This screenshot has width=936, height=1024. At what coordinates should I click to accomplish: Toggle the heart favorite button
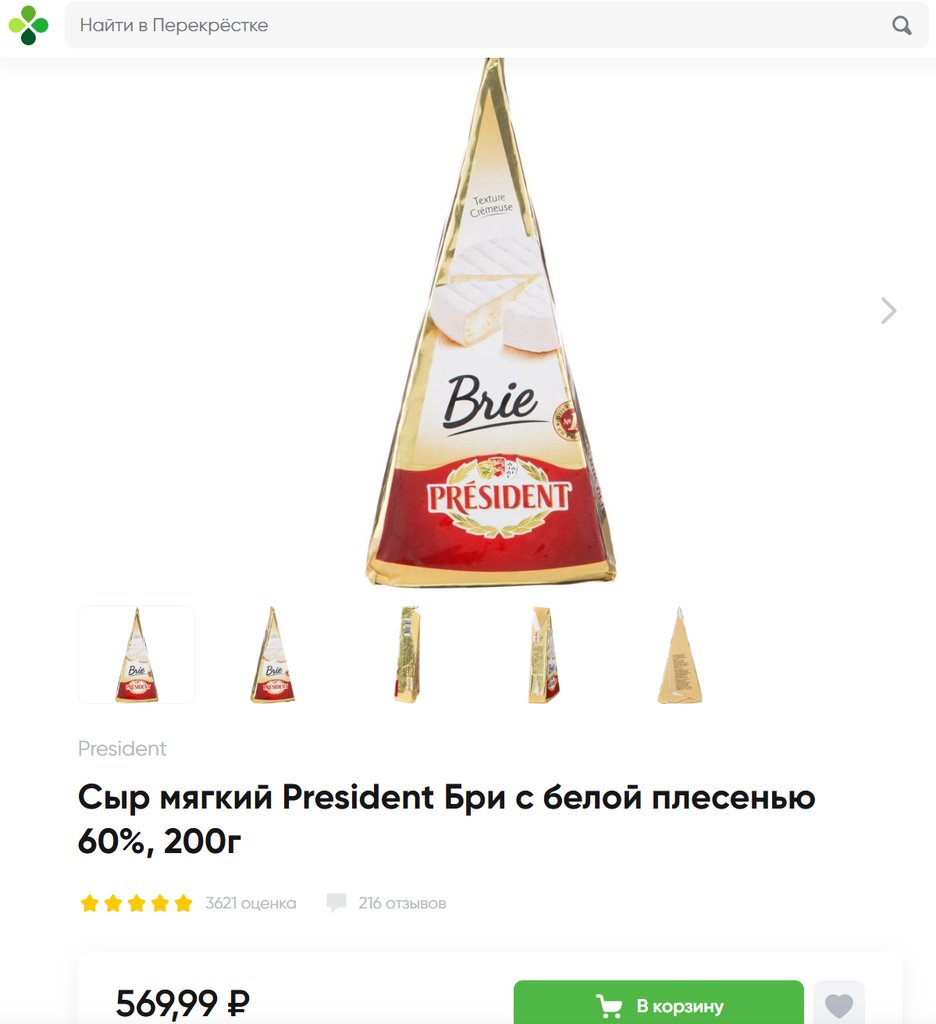(x=839, y=1004)
